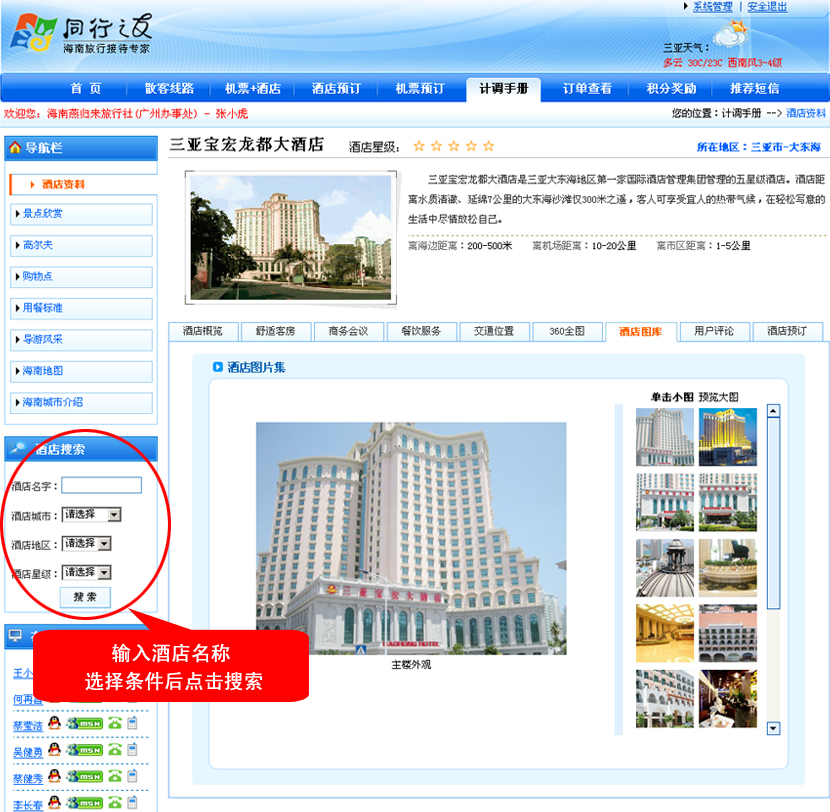Click thumbnail list scroll-up arrow
This screenshot has height=812, width=830.
[773, 411]
